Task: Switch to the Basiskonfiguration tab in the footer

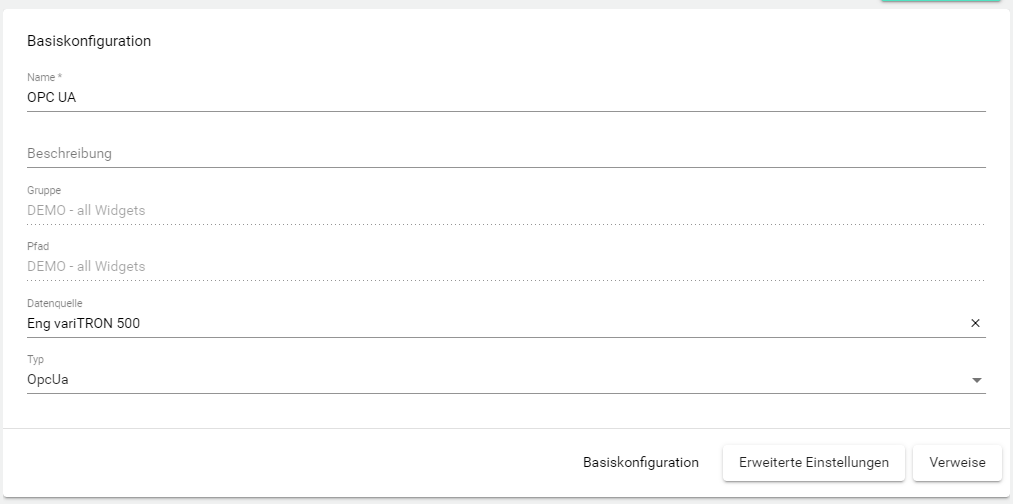Action: coord(640,462)
